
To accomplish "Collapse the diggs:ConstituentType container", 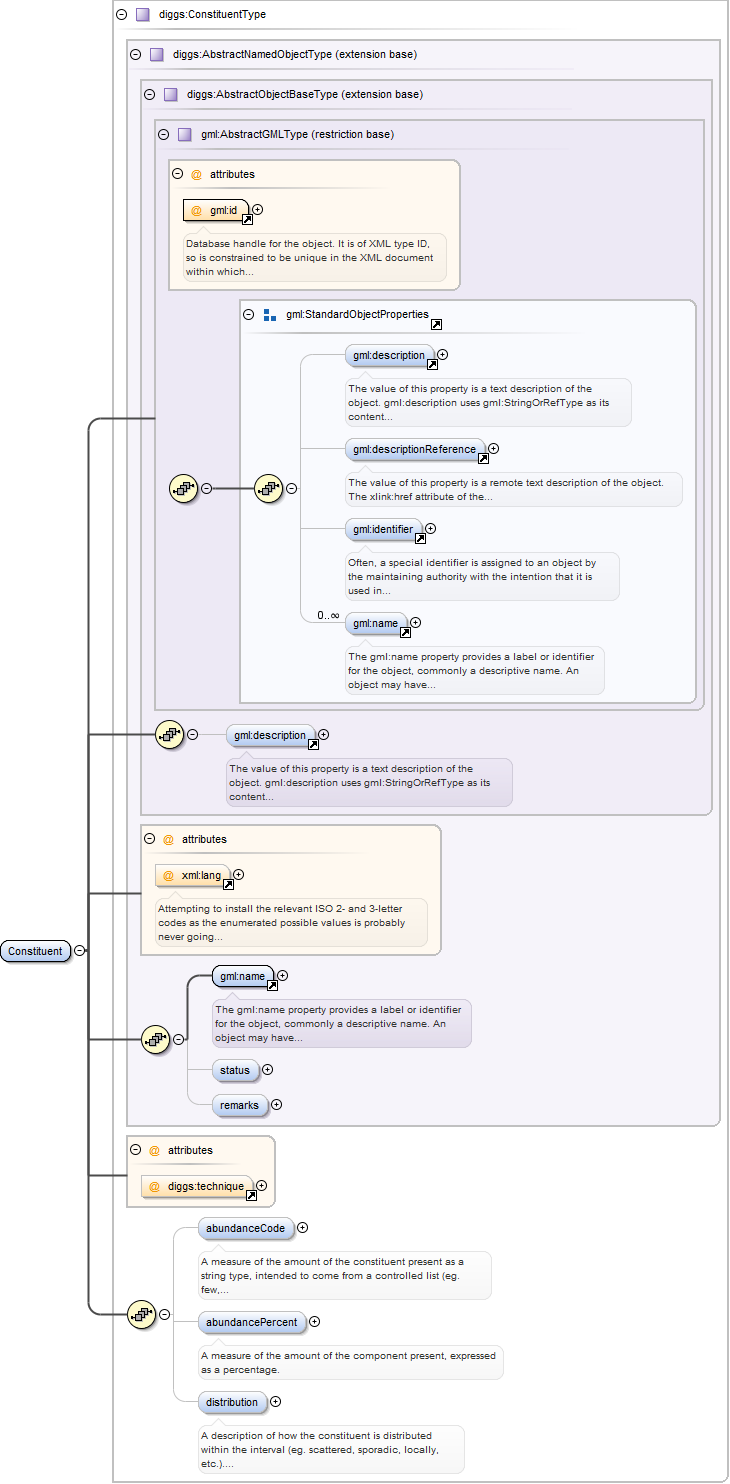I will pyautogui.click(x=121, y=15).
